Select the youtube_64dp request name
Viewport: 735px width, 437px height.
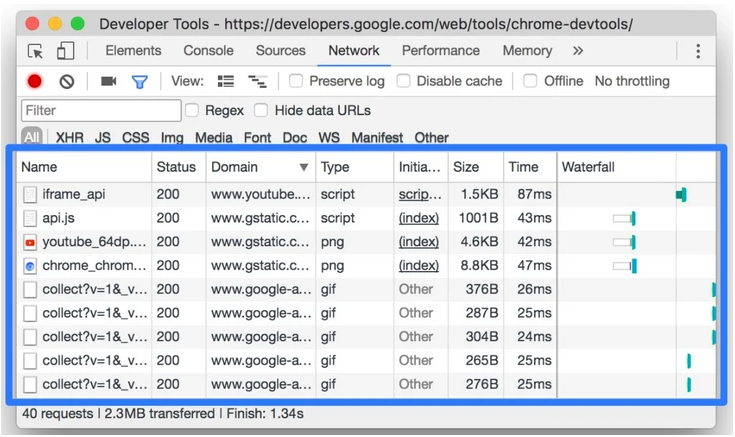pos(94,242)
